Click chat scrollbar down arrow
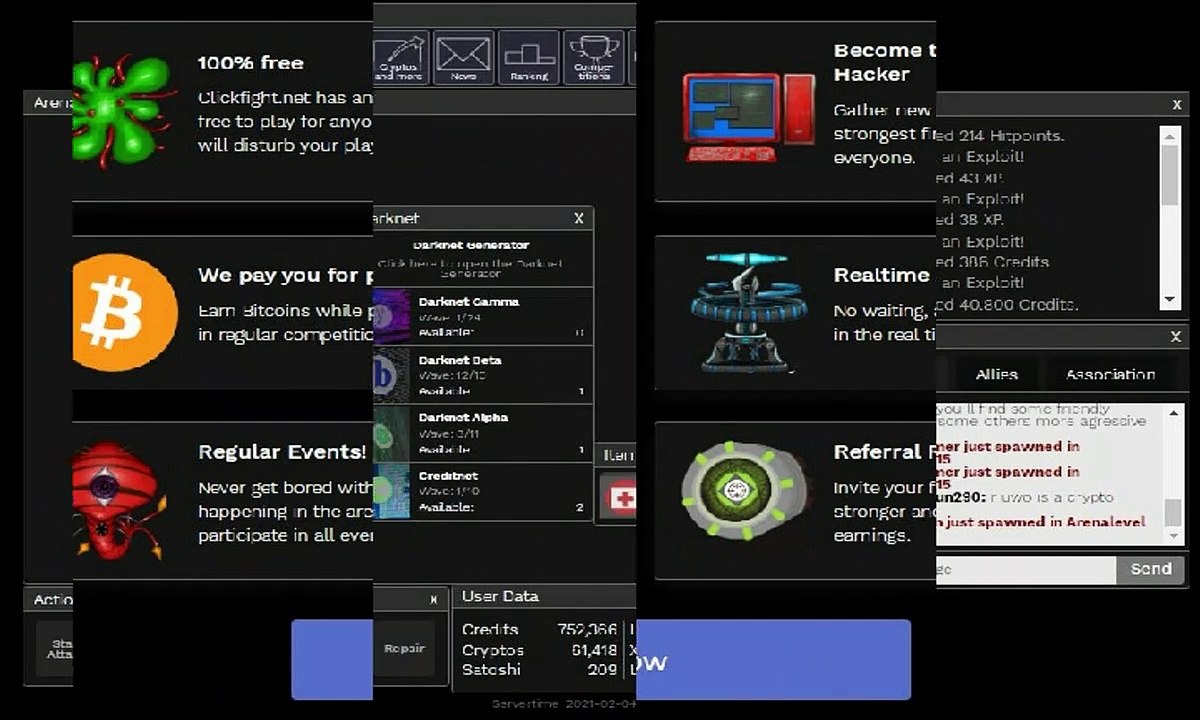The height and width of the screenshot is (720, 1200). (x=1174, y=538)
